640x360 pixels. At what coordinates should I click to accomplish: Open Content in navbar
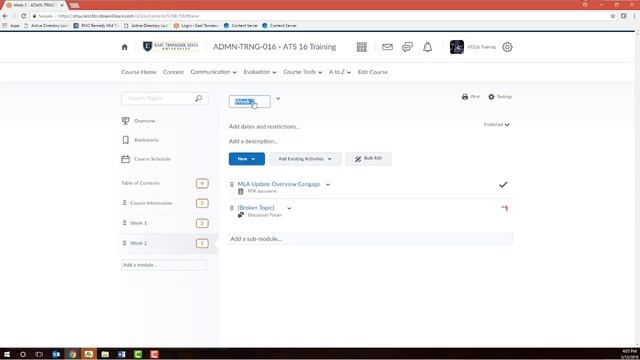(x=173, y=72)
